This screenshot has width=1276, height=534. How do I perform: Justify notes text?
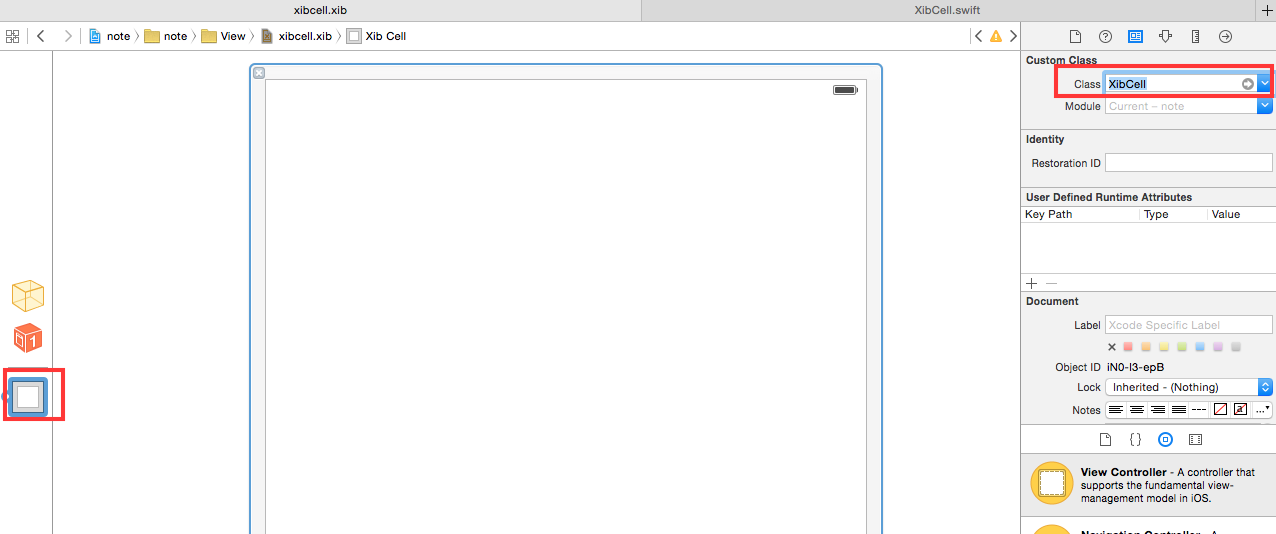[x=1179, y=409]
